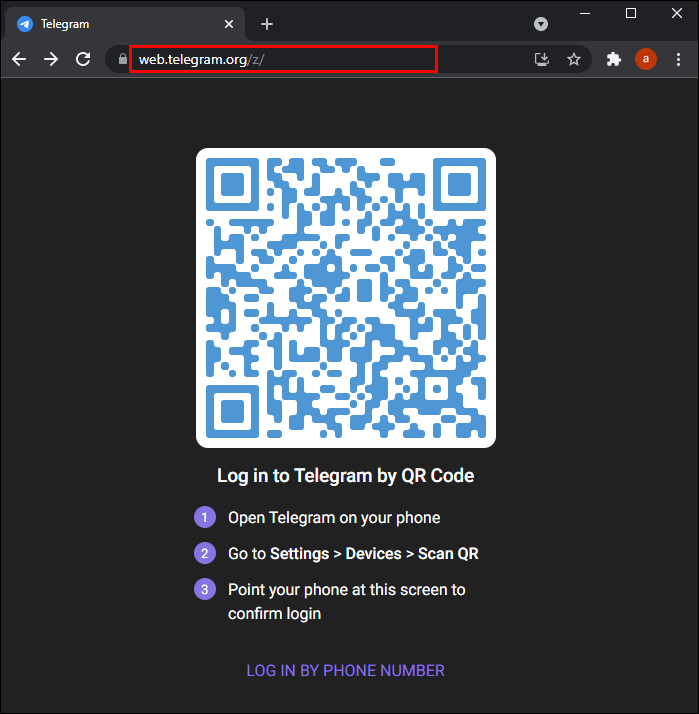The height and width of the screenshot is (714, 699).
Task: Open the Extensions puzzle icon
Action: coord(614,59)
